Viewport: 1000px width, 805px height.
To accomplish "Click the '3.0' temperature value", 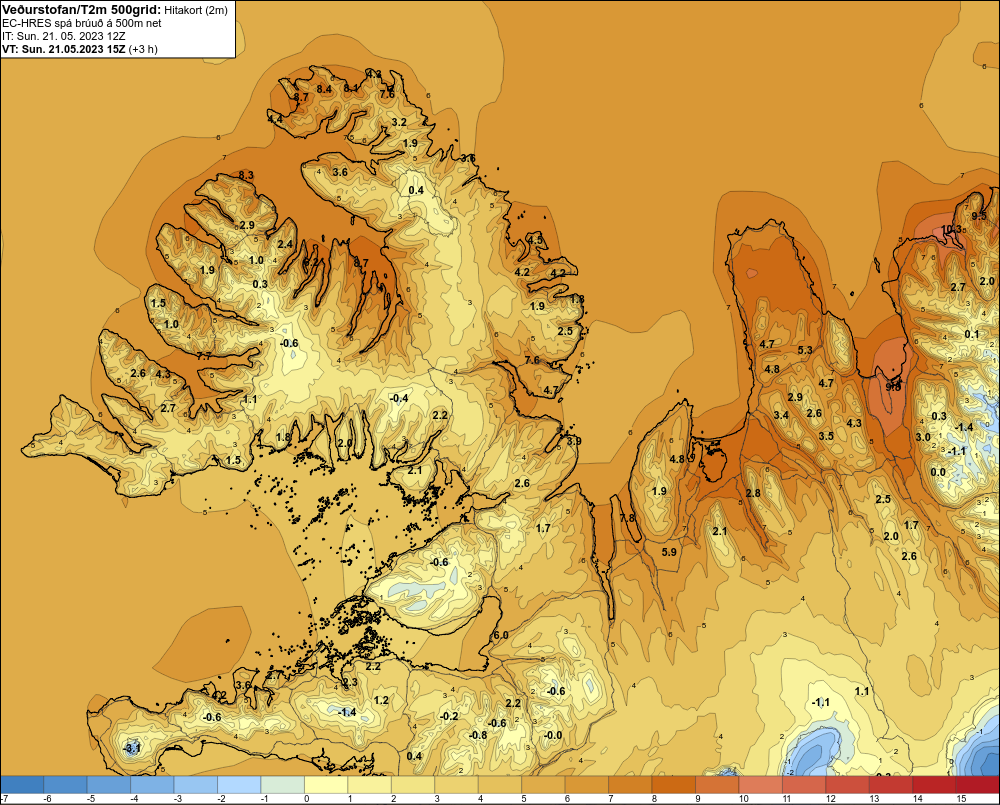I will point(923,437).
